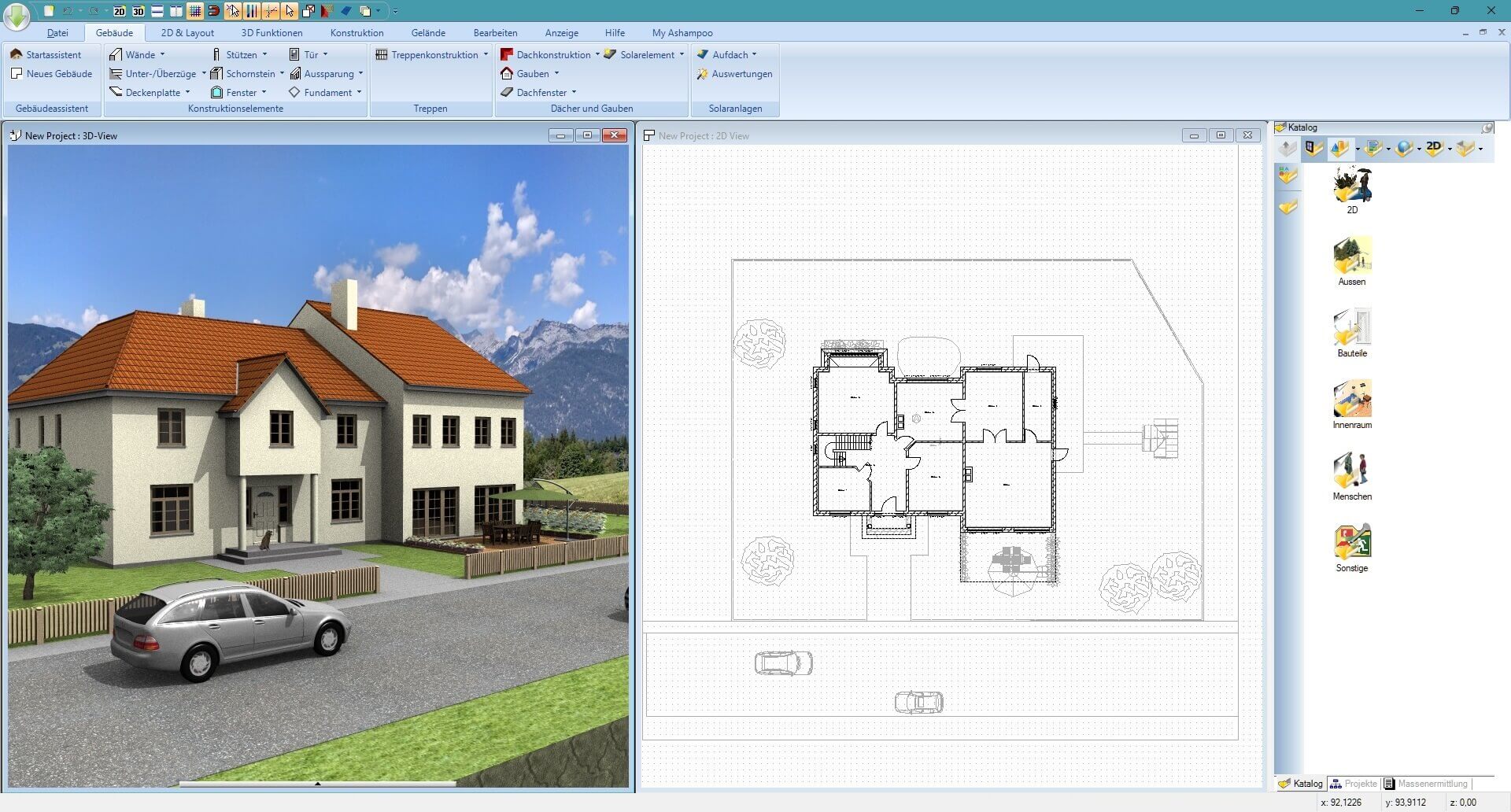1511x812 pixels.
Task: Switch to the 2D toolbar icon
Action: [120, 12]
